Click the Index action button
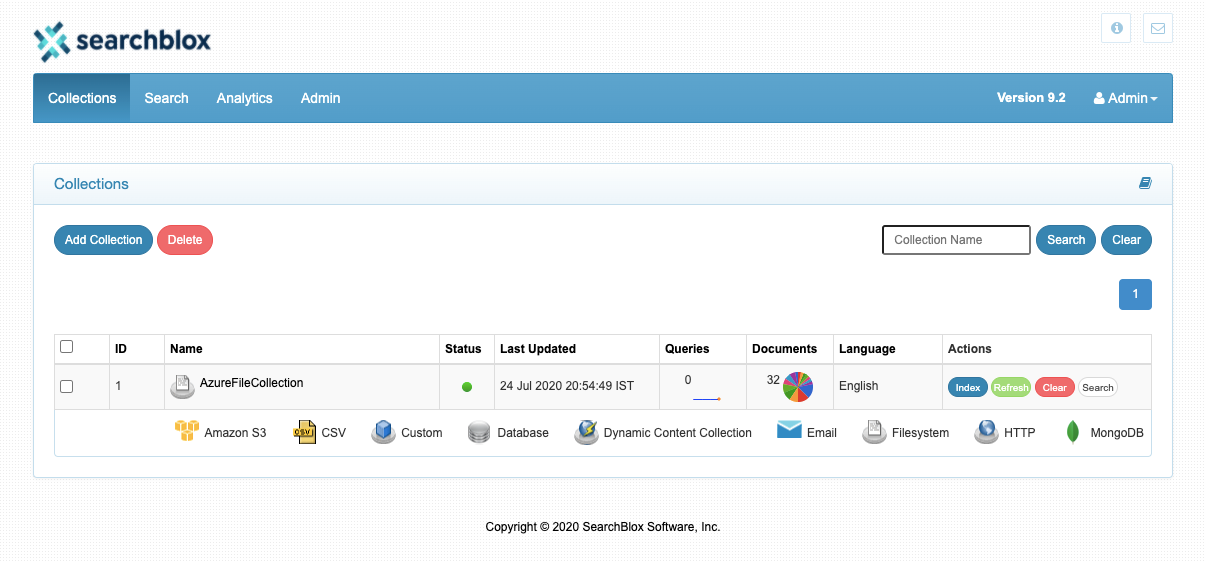The height and width of the screenshot is (561, 1205). [x=968, y=387]
